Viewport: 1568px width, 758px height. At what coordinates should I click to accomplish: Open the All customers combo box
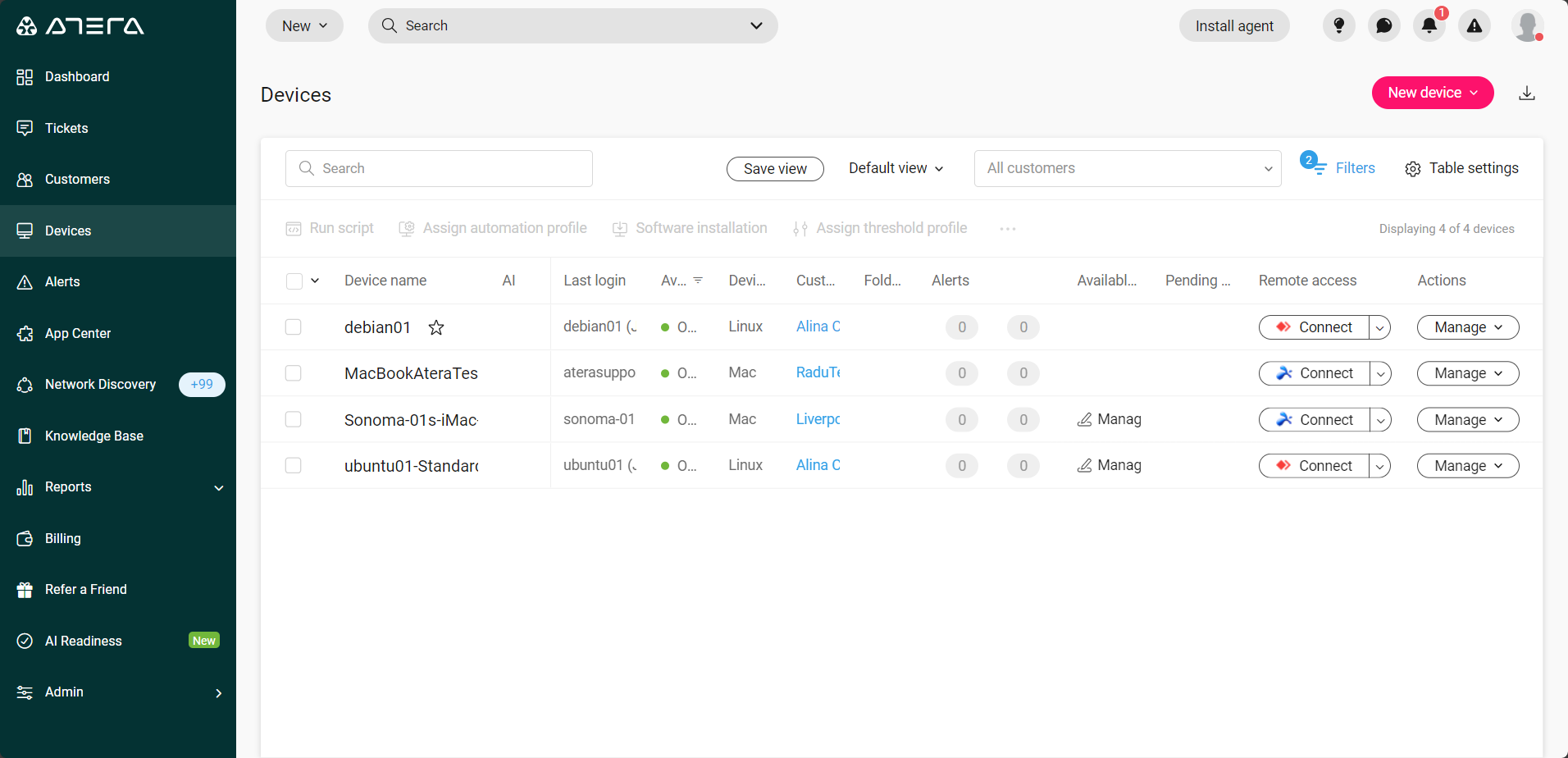click(1128, 168)
